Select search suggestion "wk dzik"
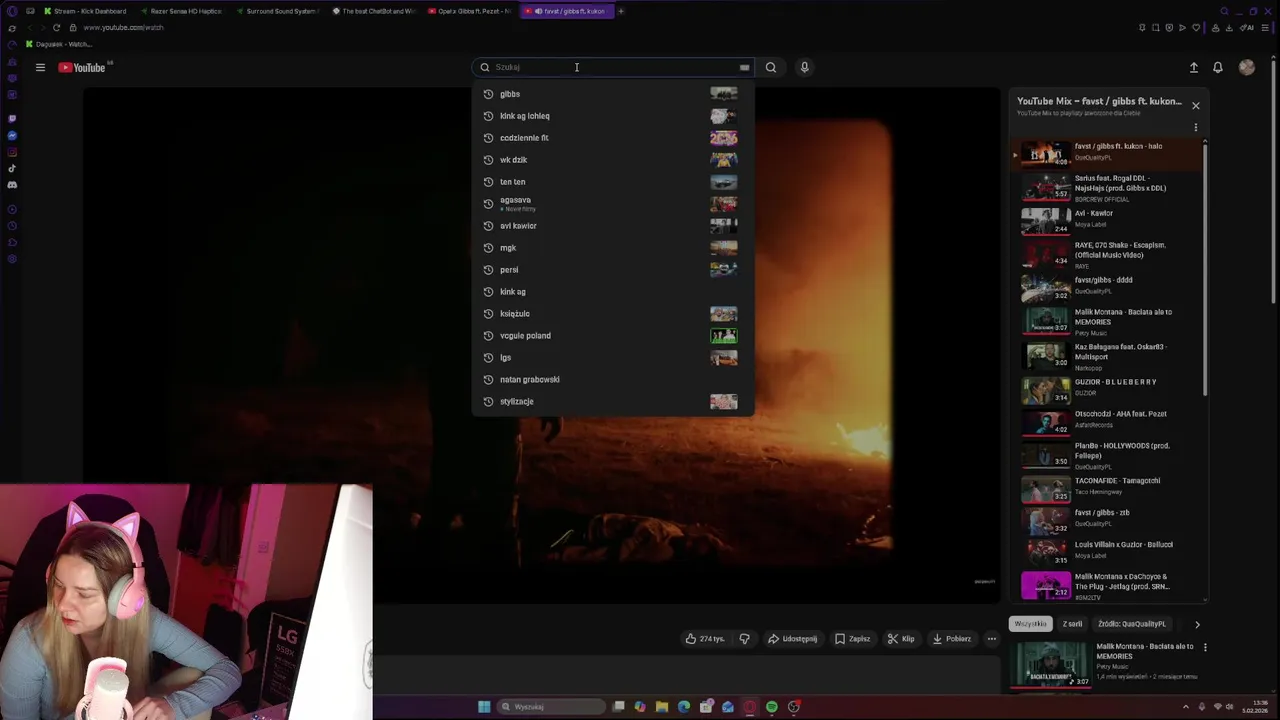1280x720 pixels. 613,160
